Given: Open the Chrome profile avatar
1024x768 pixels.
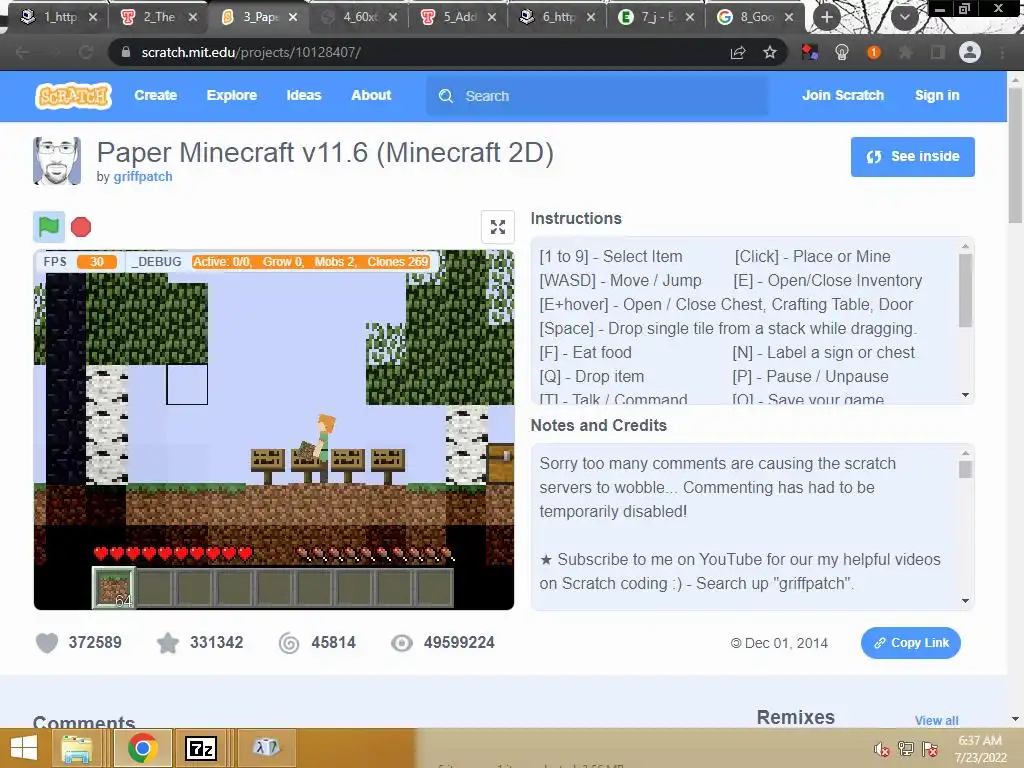Looking at the screenshot, I should pyautogui.click(x=970, y=52).
